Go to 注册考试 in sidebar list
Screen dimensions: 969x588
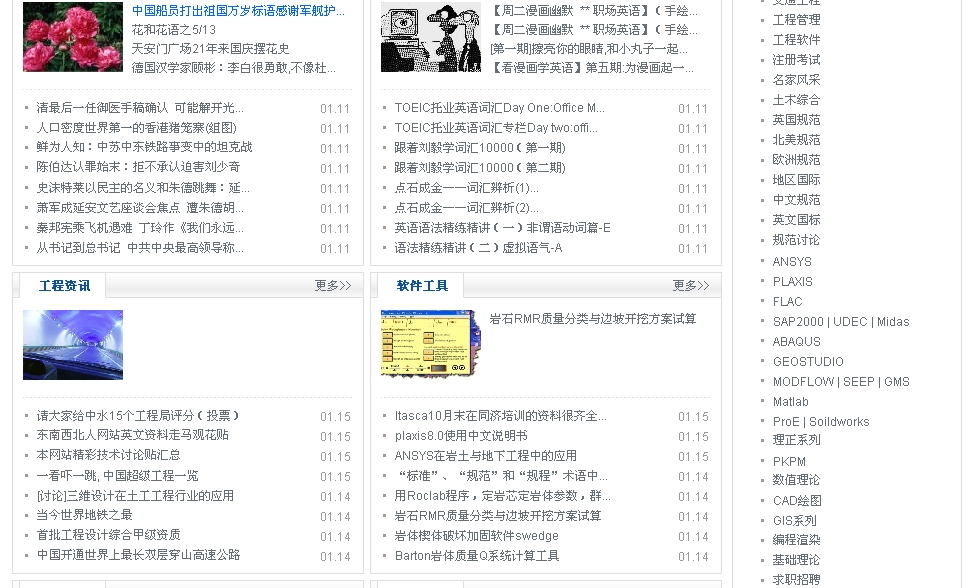point(796,60)
